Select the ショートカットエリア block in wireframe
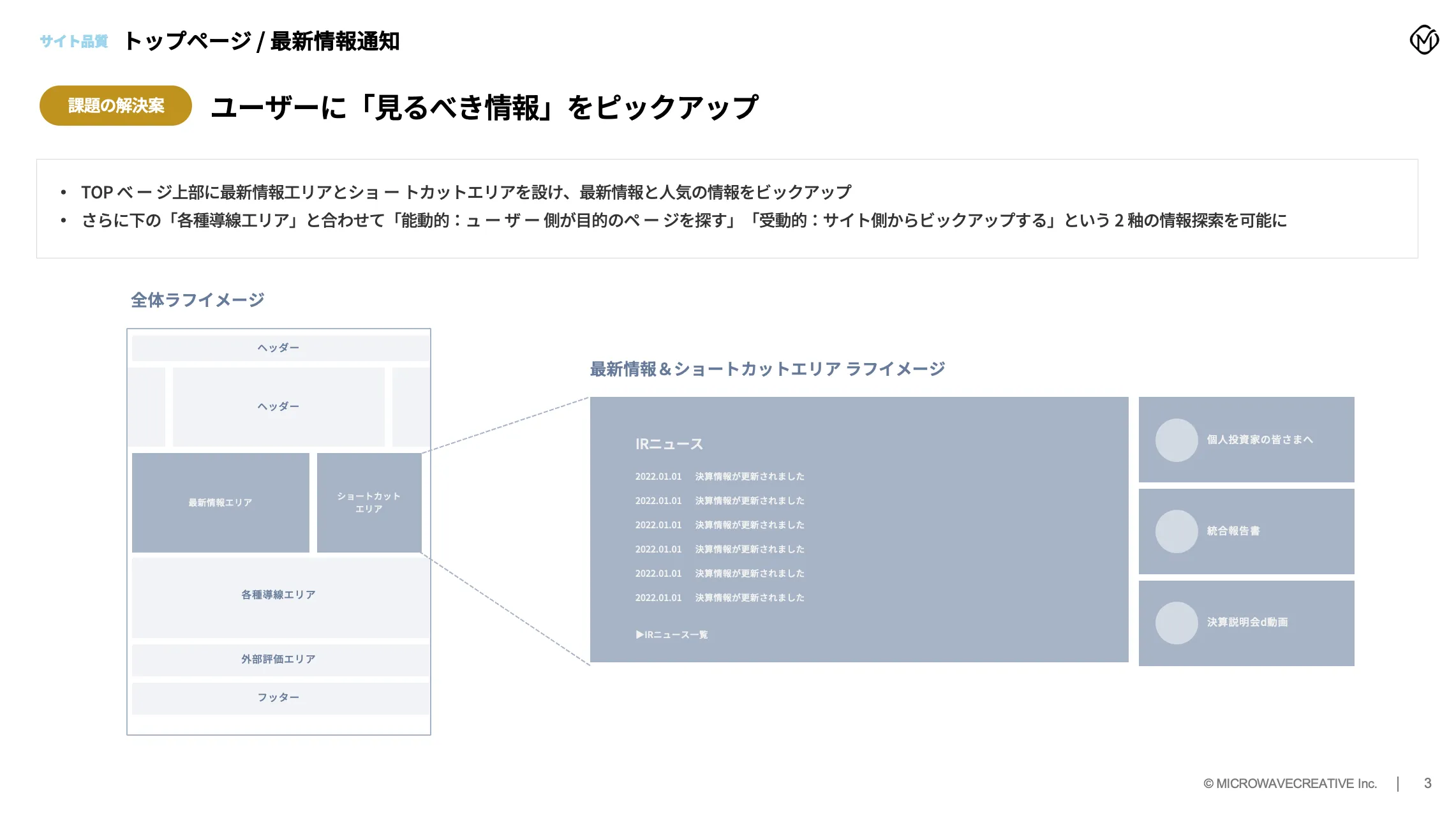The image size is (1456, 818). (369, 503)
